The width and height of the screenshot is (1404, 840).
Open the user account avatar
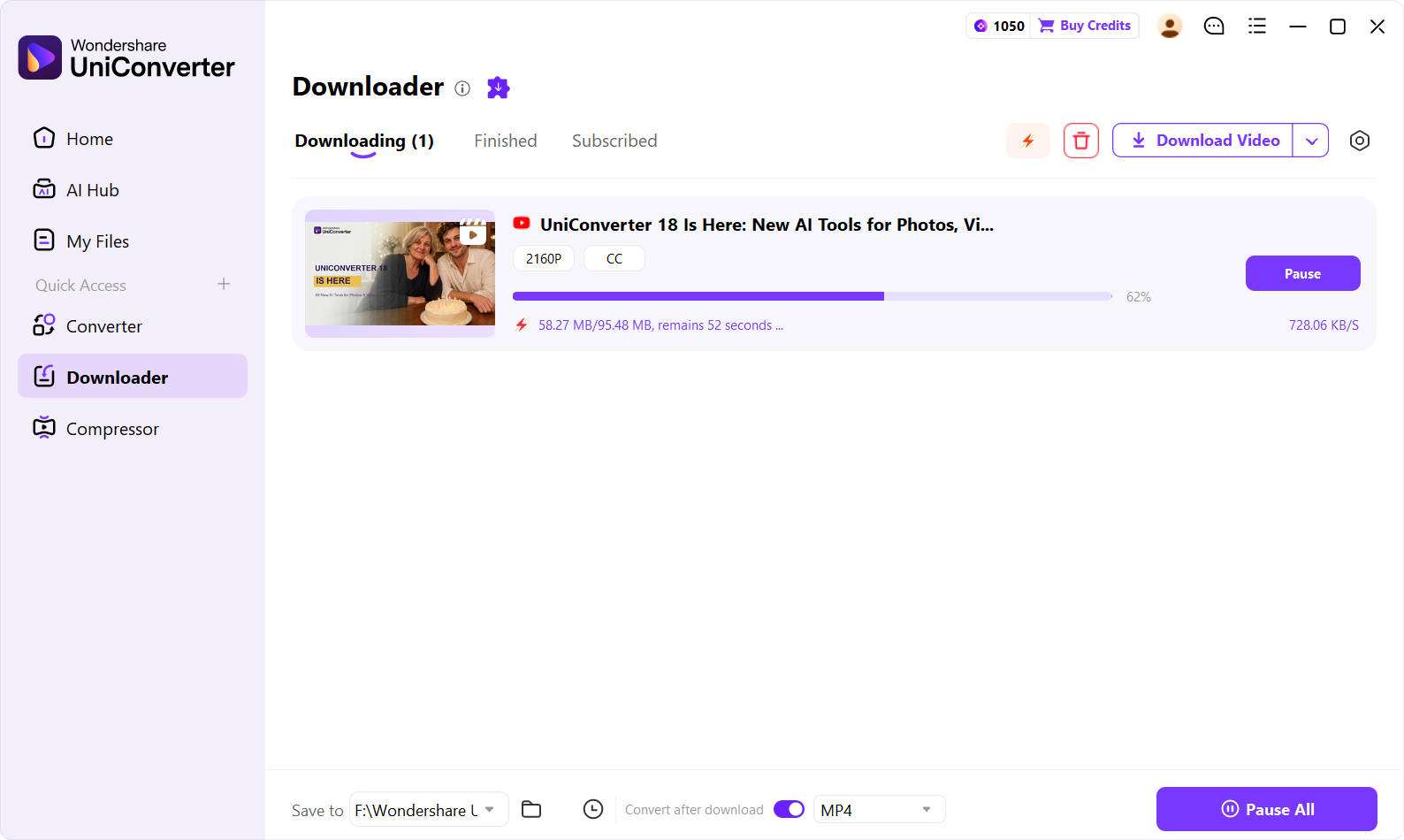coord(1169,27)
